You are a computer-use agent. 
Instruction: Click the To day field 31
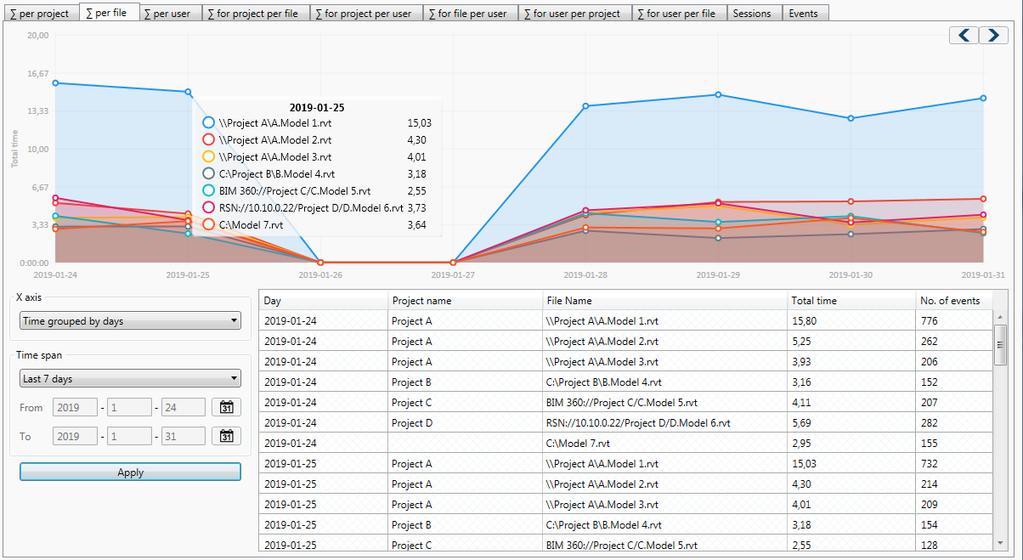click(x=183, y=436)
